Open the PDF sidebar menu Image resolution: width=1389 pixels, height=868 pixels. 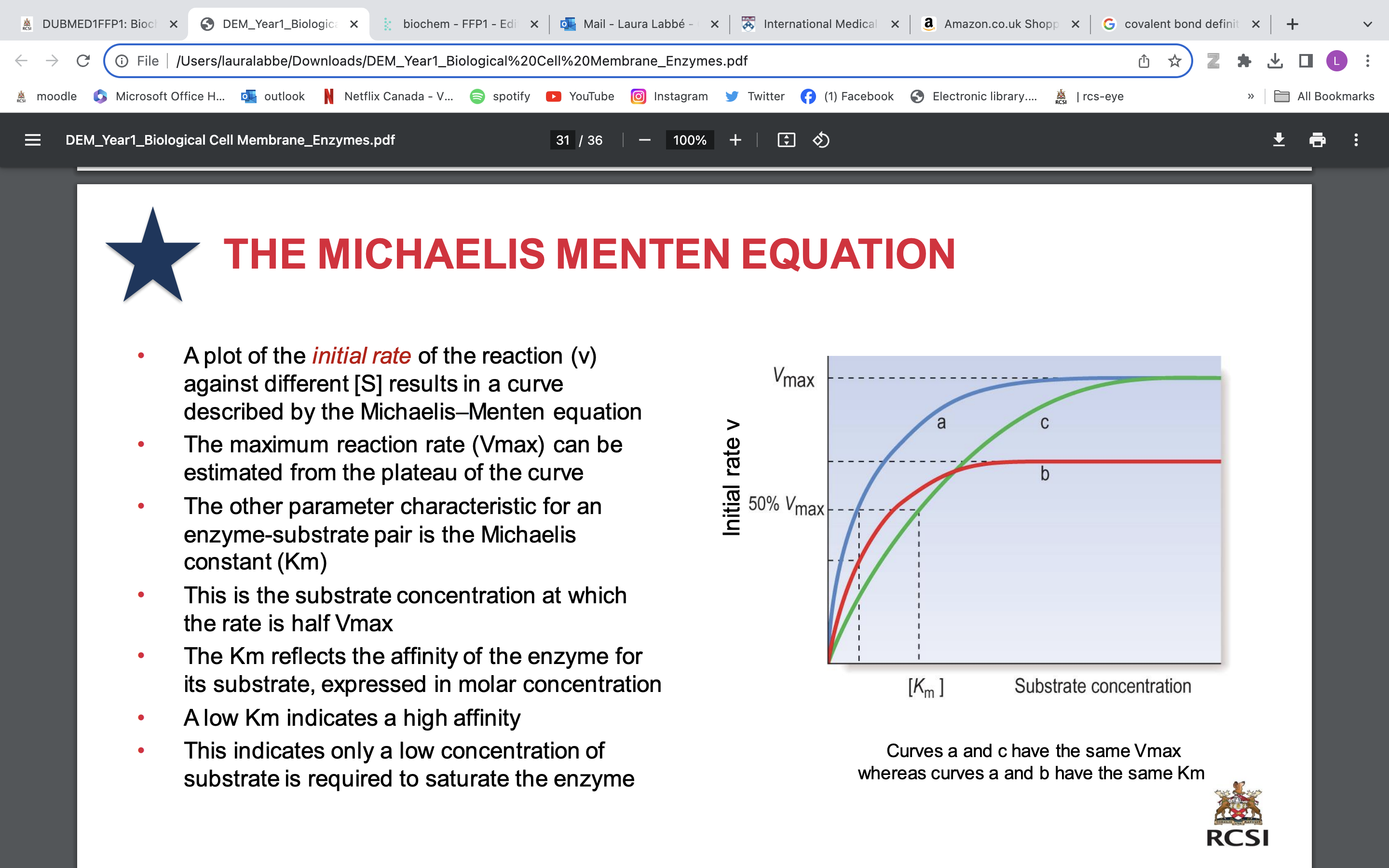(x=33, y=140)
